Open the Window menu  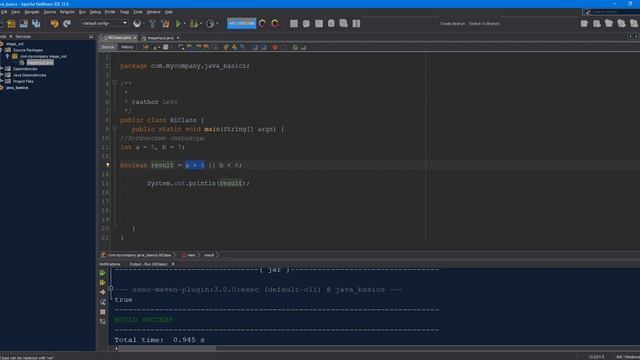point(153,12)
